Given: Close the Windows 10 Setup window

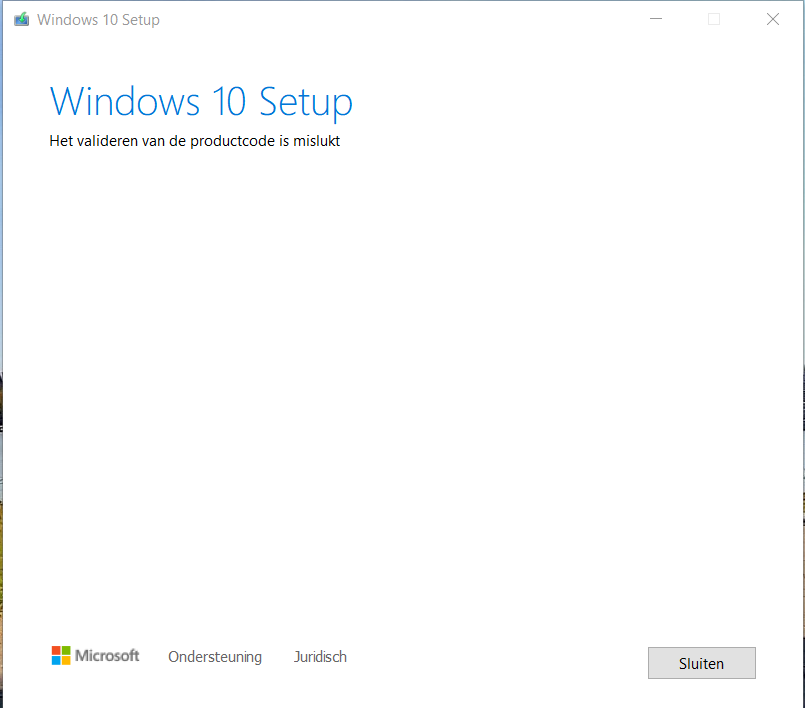Looking at the screenshot, I should pos(773,19).
